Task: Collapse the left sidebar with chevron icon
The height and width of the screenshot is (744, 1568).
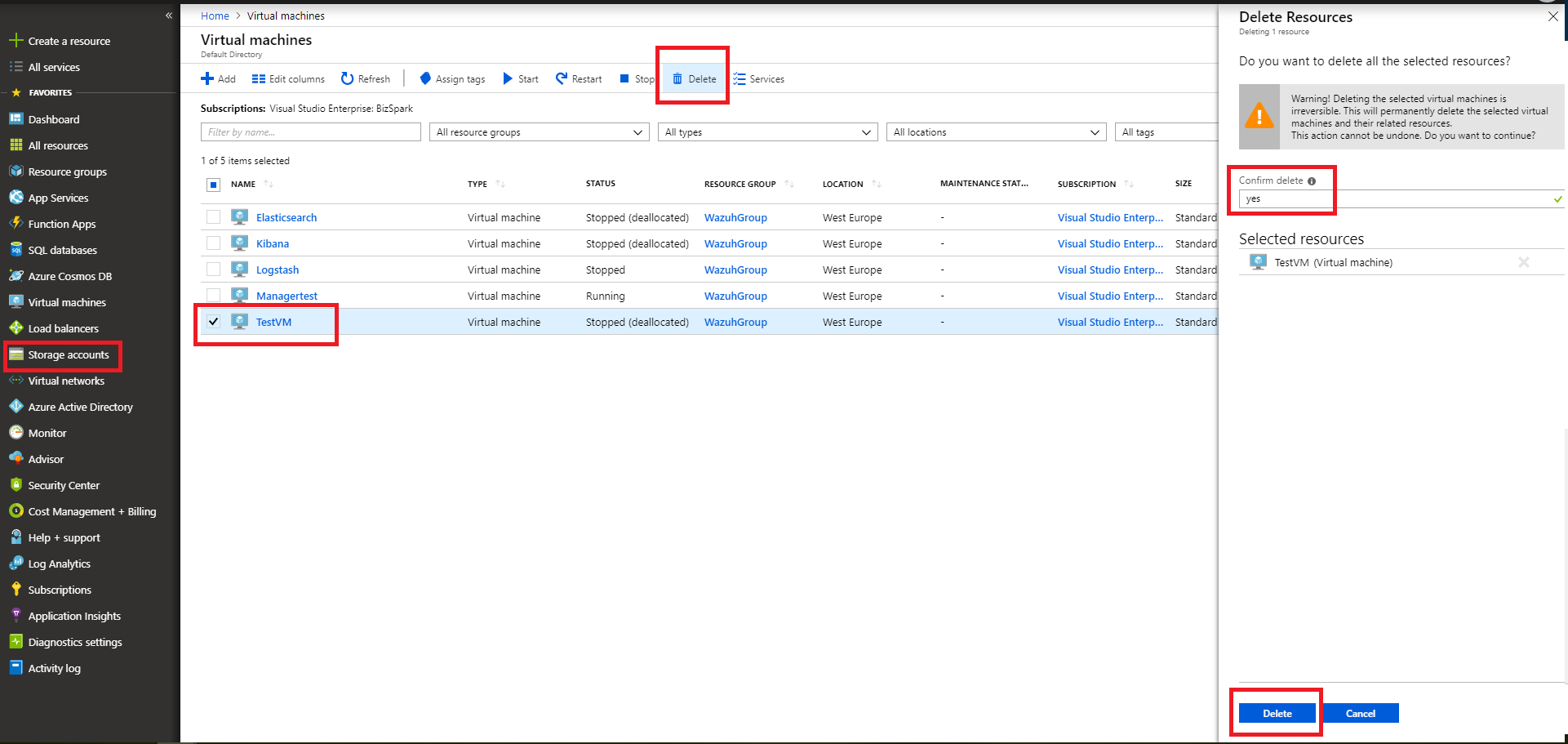Action: [169, 16]
